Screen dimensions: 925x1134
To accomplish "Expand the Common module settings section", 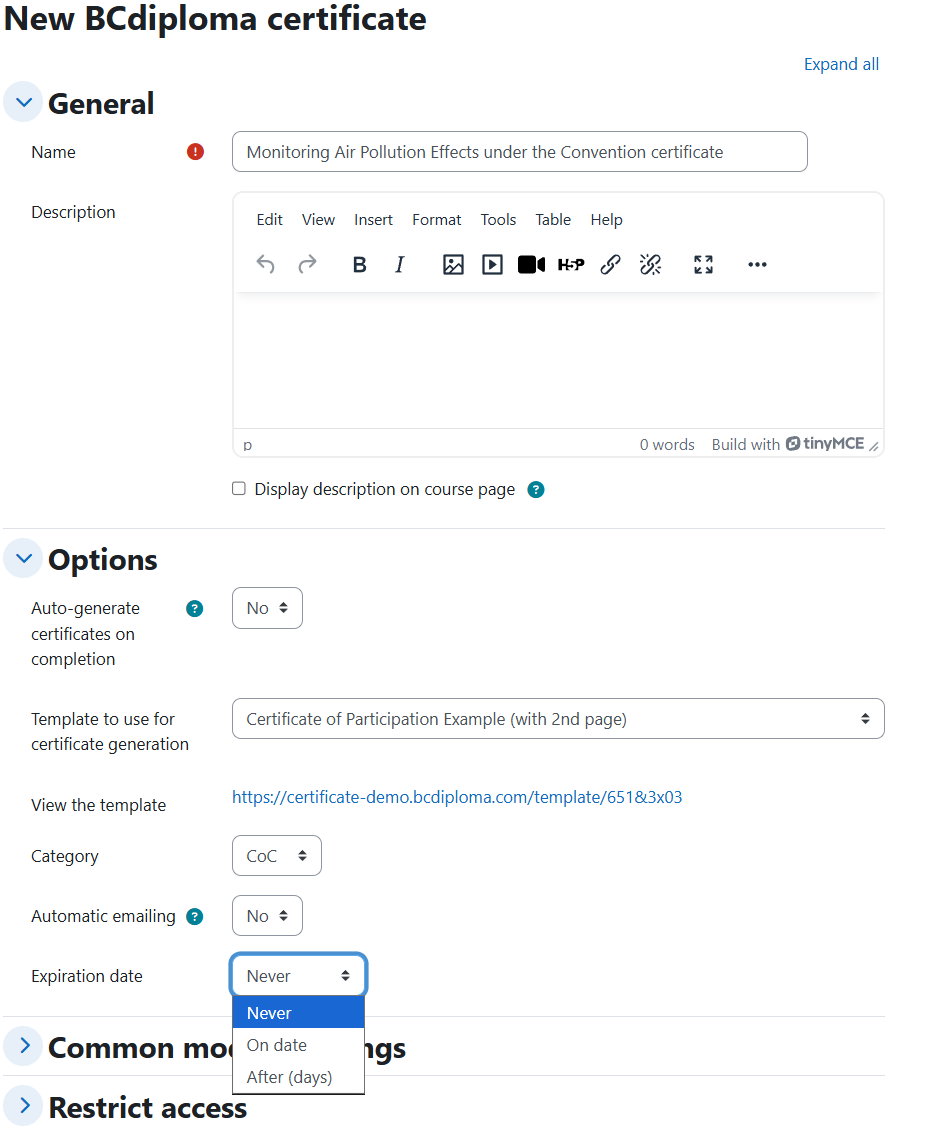I will [x=24, y=1046].
